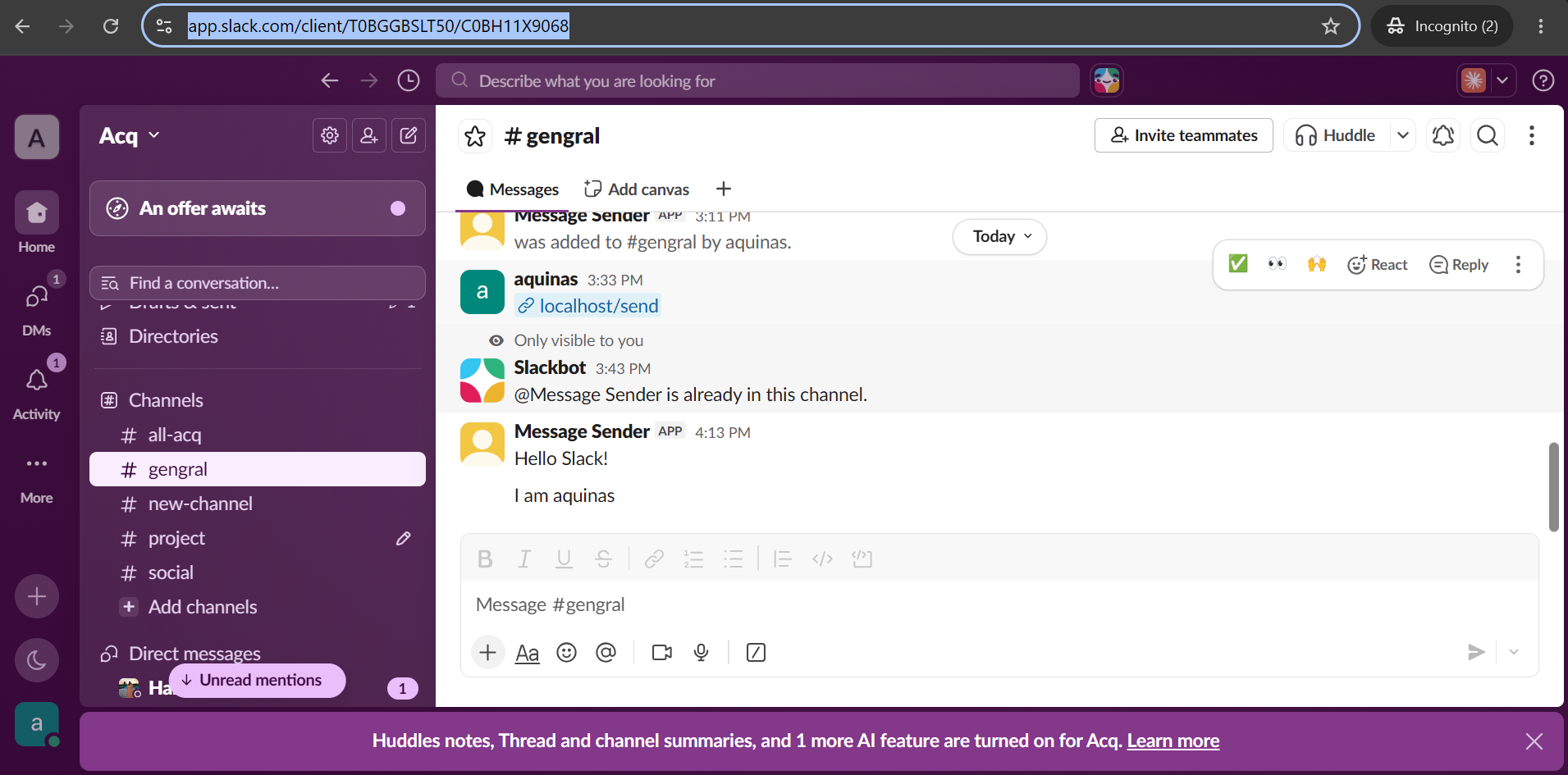Star the gengral channel
The height and width of the screenshot is (775, 1568).
(x=475, y=136)
